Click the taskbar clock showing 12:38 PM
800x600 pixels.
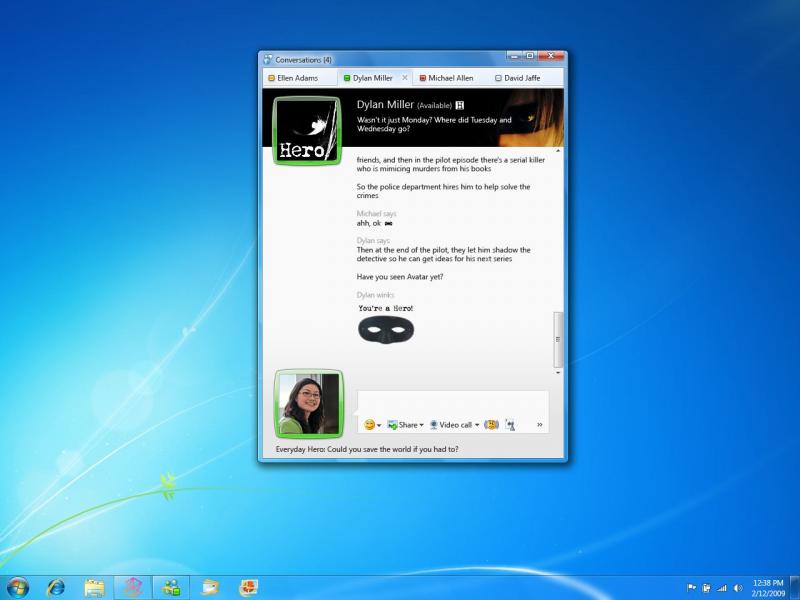coord(768,588)
